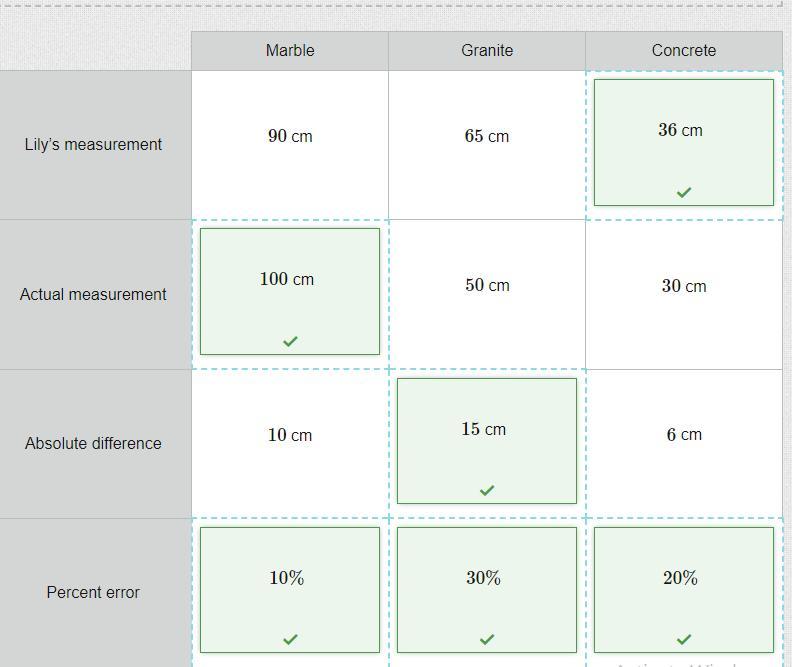Click the checkmark under 36 cm
The image size is (792, 667).
tap(684, 192)
